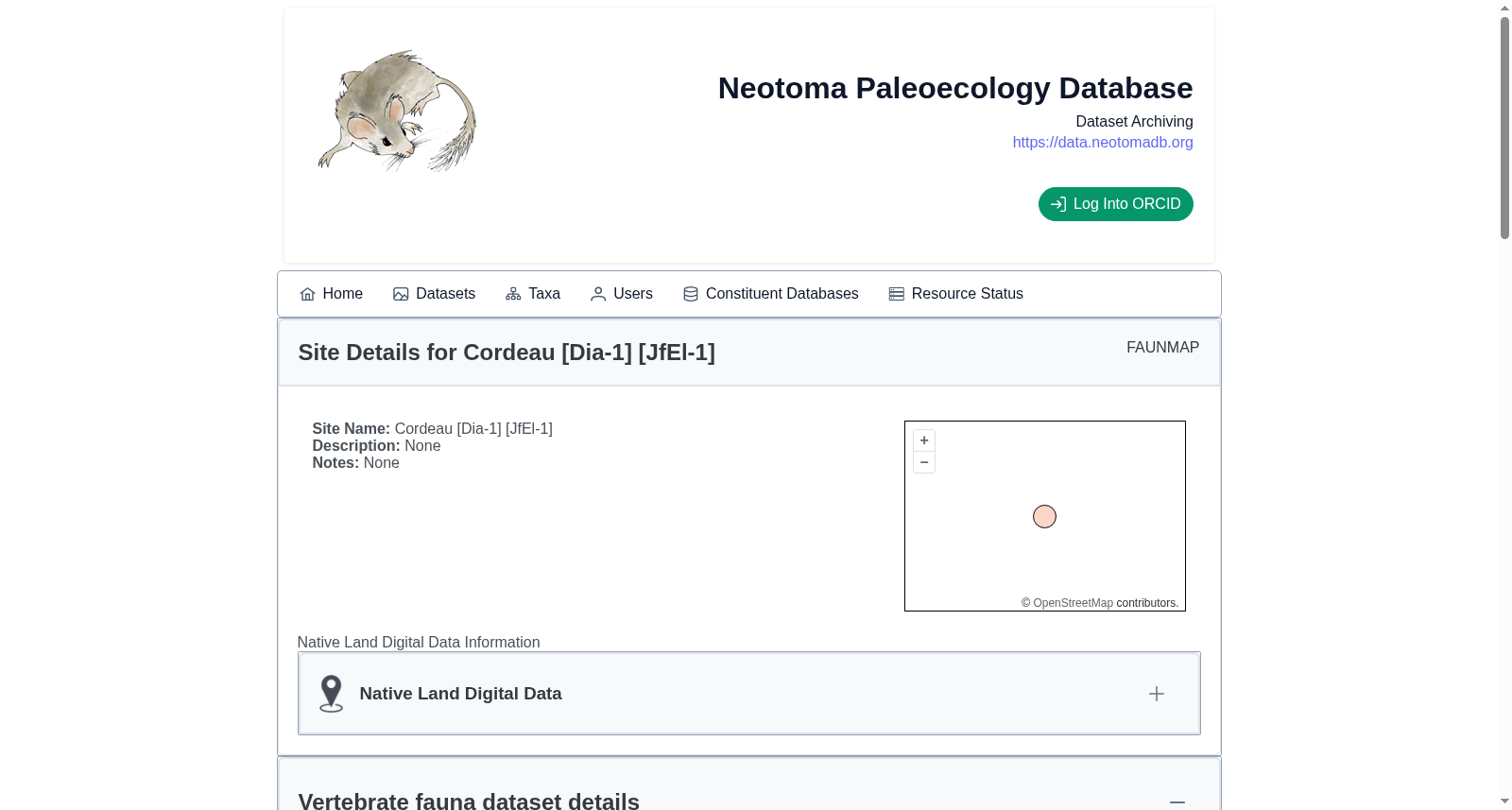
Task: Zoom in on the site map
Action: click(924, 440)
